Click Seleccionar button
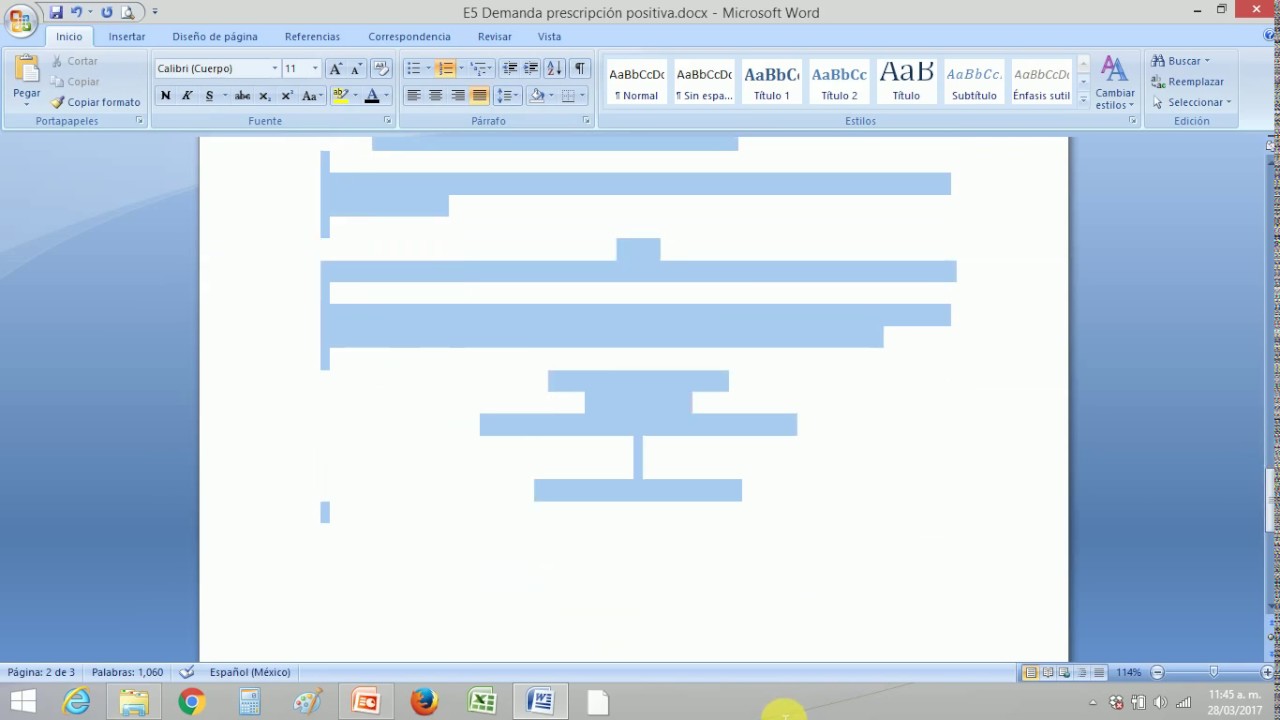Image resolution: width=1280 pixels, height=720 pixels. [1192, 102]
